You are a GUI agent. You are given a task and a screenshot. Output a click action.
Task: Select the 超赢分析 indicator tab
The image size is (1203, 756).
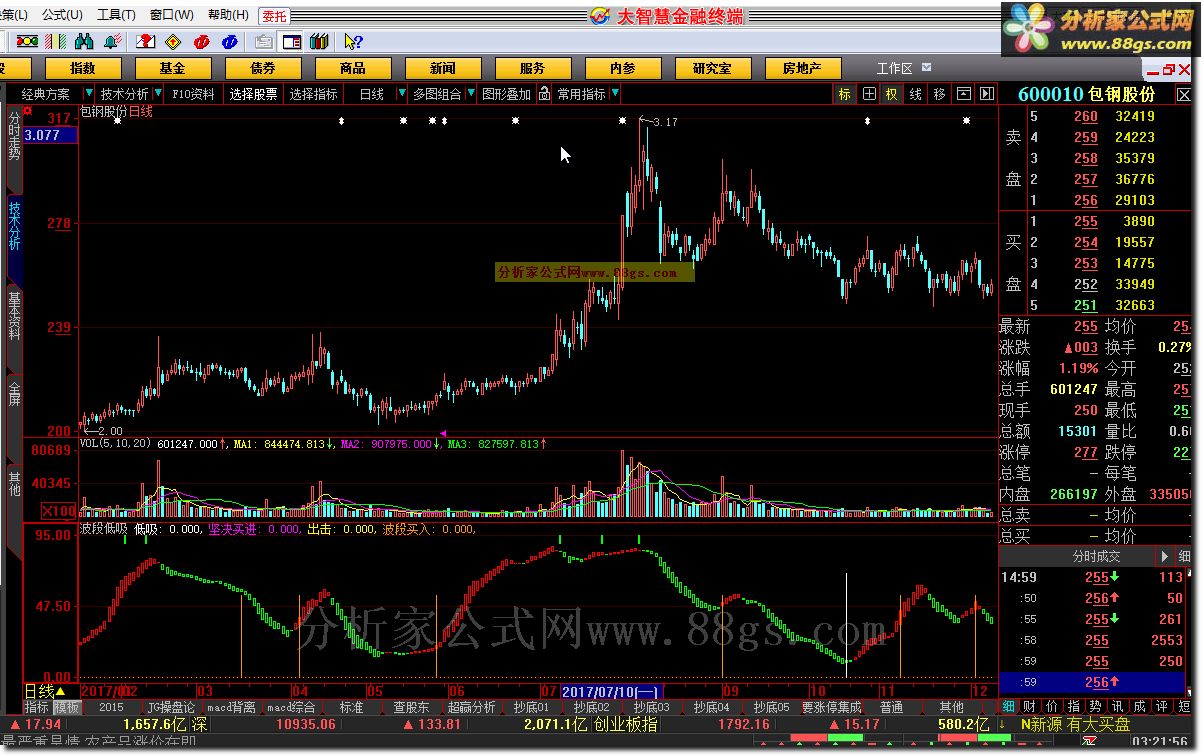click(471, 706)
